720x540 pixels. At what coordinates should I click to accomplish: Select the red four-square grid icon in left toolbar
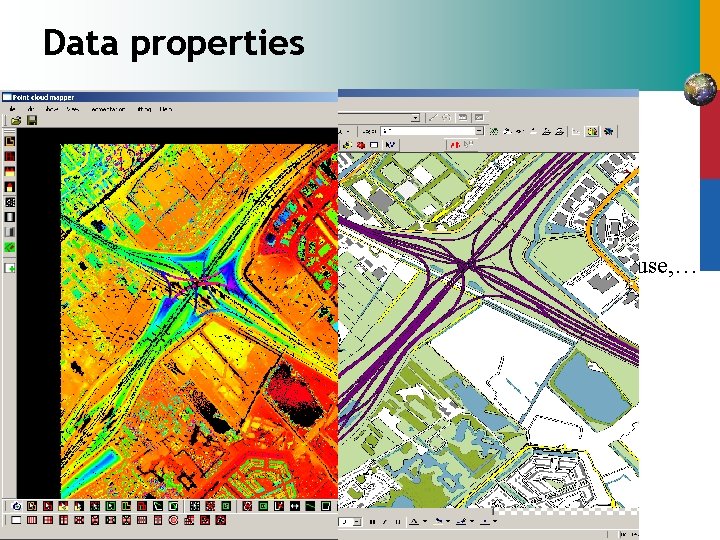tap(10, 157)
